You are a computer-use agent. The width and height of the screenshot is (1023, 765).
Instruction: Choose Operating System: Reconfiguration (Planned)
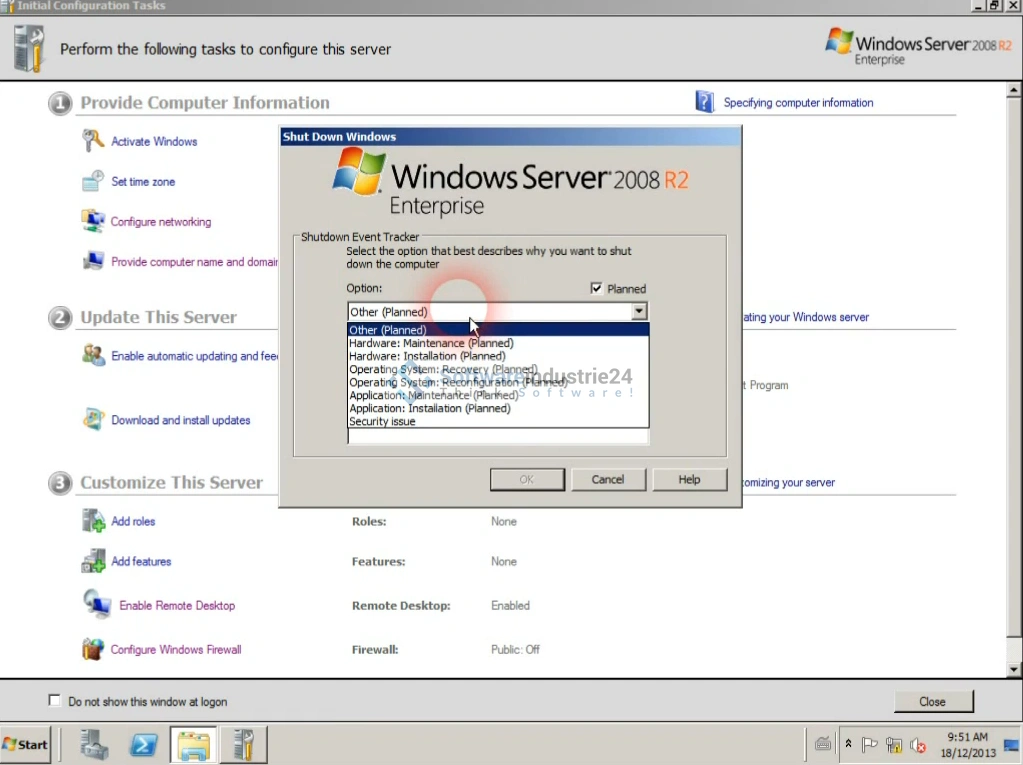[457, 382]
